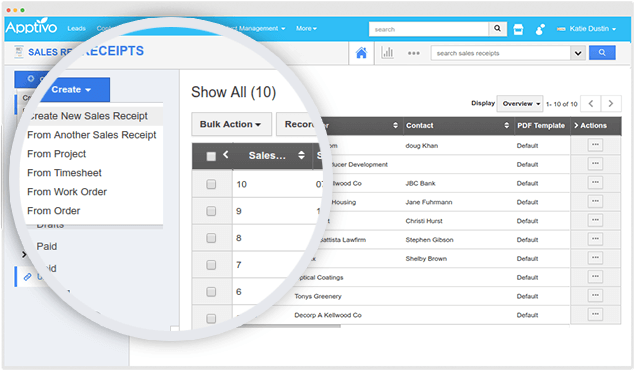The width and height of the screenshot is (635, 371).
Task: Open actions menu for Stephen Gibson row
Action: [x=595, y=239]
